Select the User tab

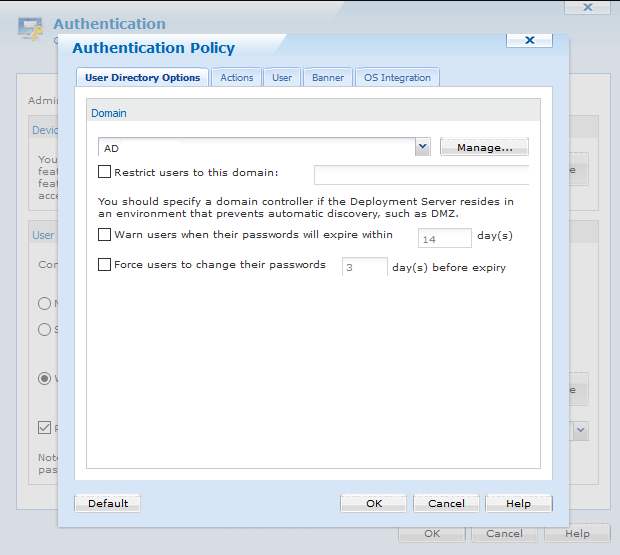pyautogui.click(x=282, y=77)
